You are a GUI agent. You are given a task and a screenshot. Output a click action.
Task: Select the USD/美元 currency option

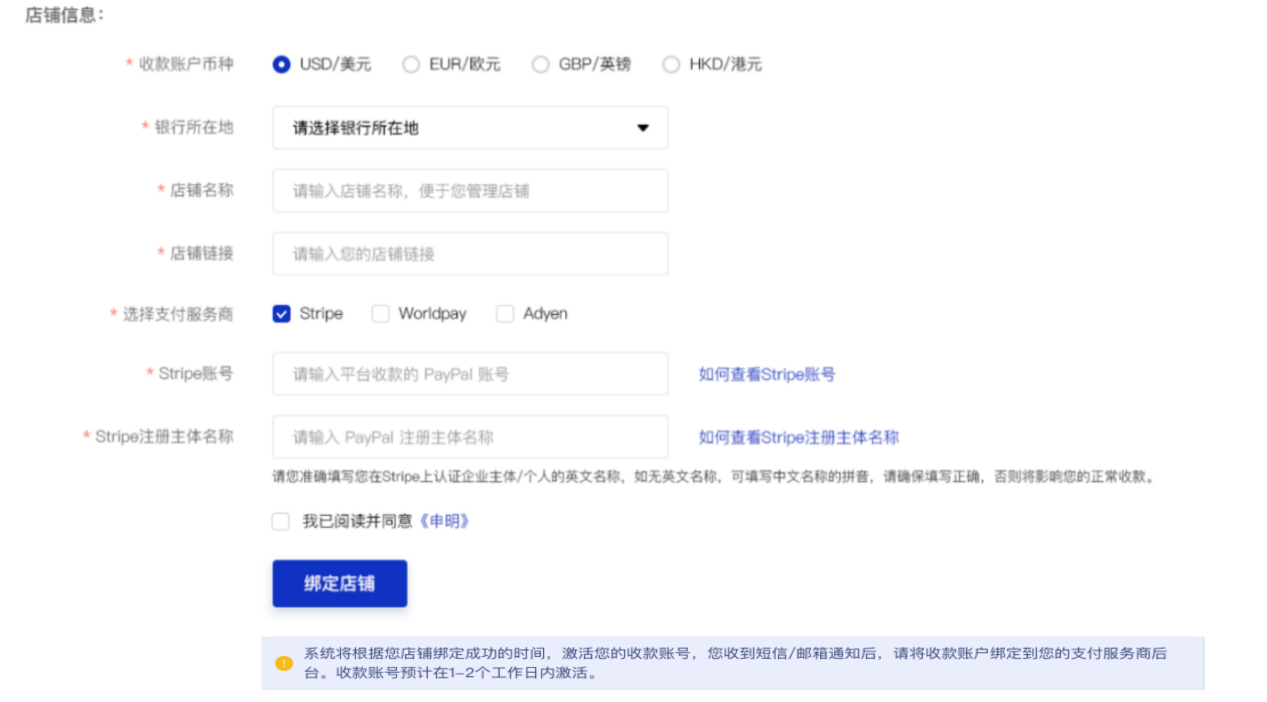pos(282,63)
